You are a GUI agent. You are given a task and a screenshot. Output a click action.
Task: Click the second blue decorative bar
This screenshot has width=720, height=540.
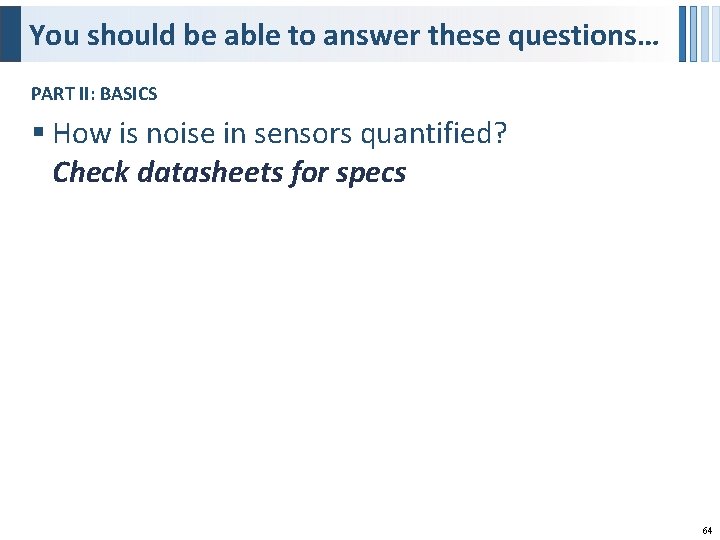693,33
